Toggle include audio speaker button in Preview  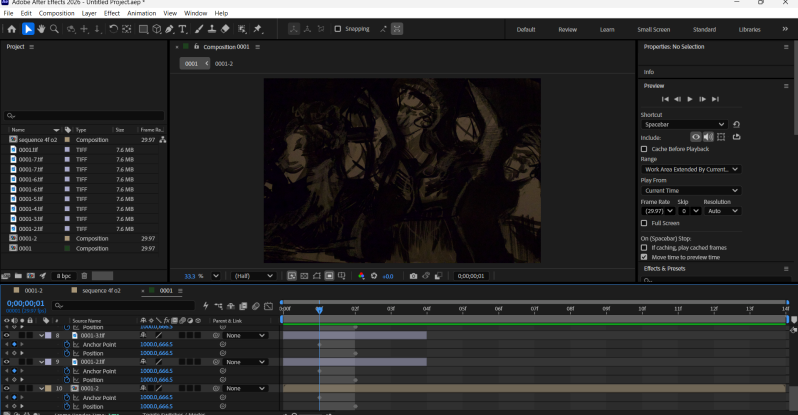coord(708,137)
